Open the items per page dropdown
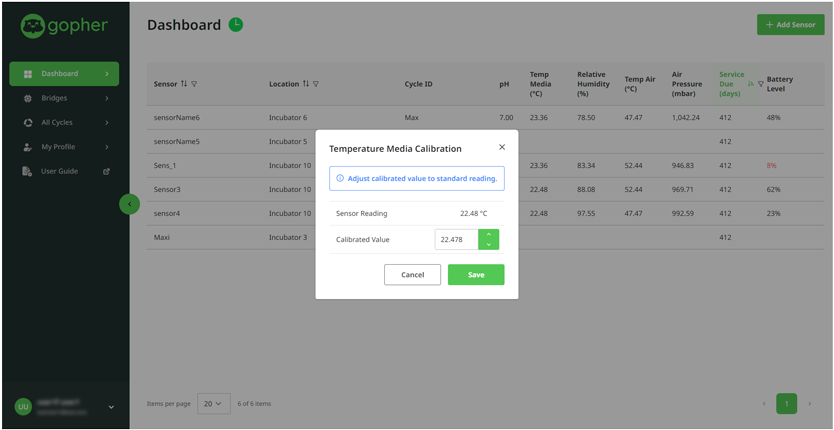Image resolution: width=834 pixels, height=430 pixels. 214,403
